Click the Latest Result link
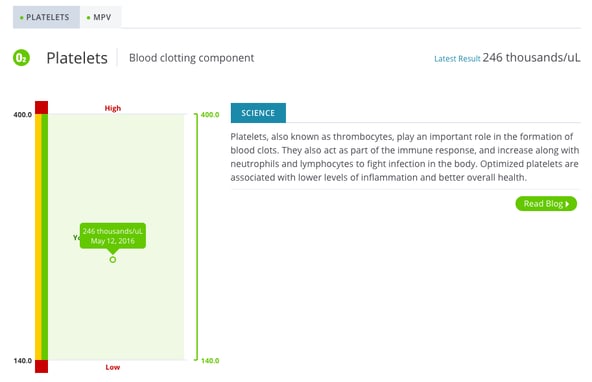Screen dimensions: 592x382 click(x=457, y=59)
